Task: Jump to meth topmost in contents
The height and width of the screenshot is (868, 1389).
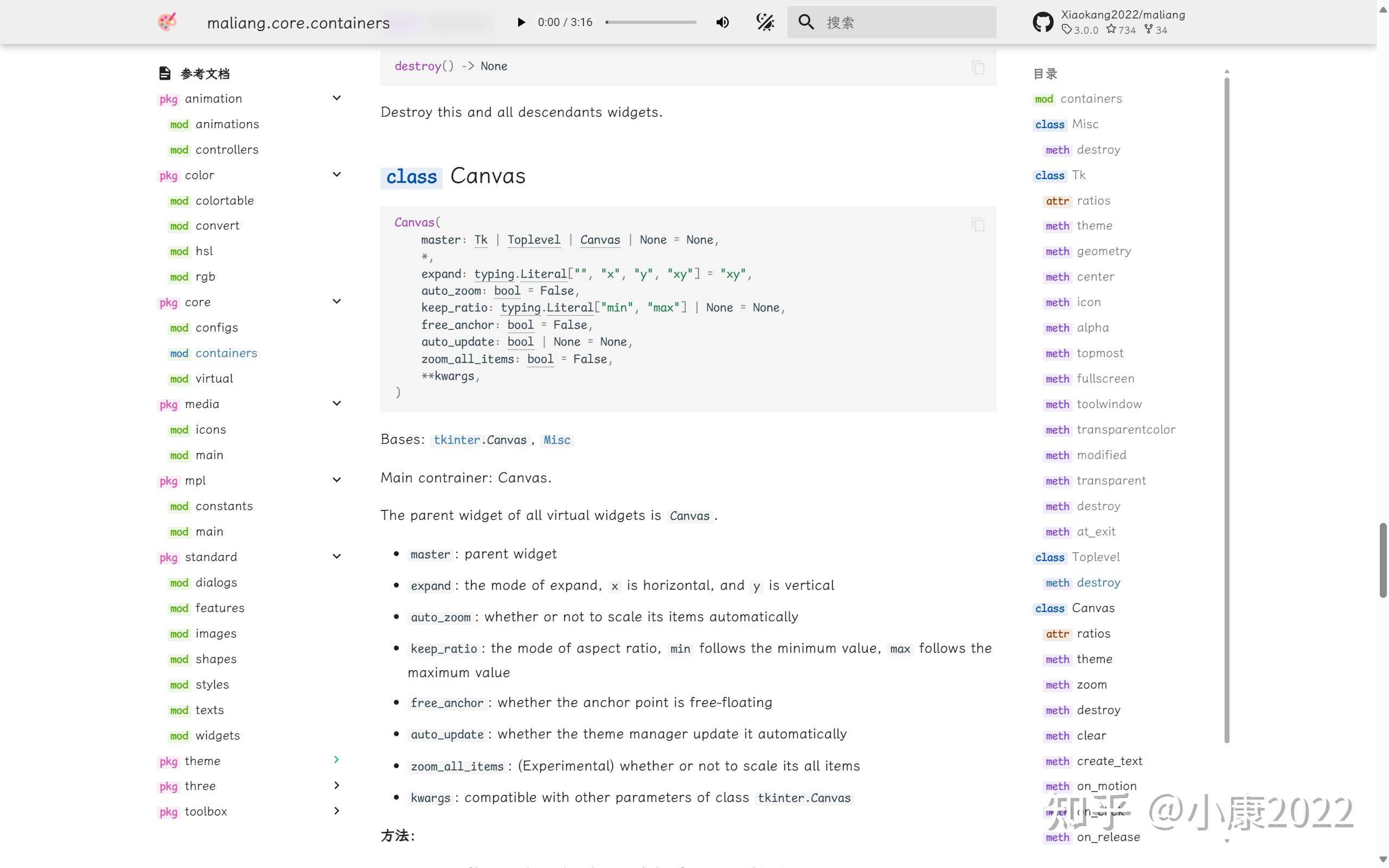Action: pos(1084,353)
